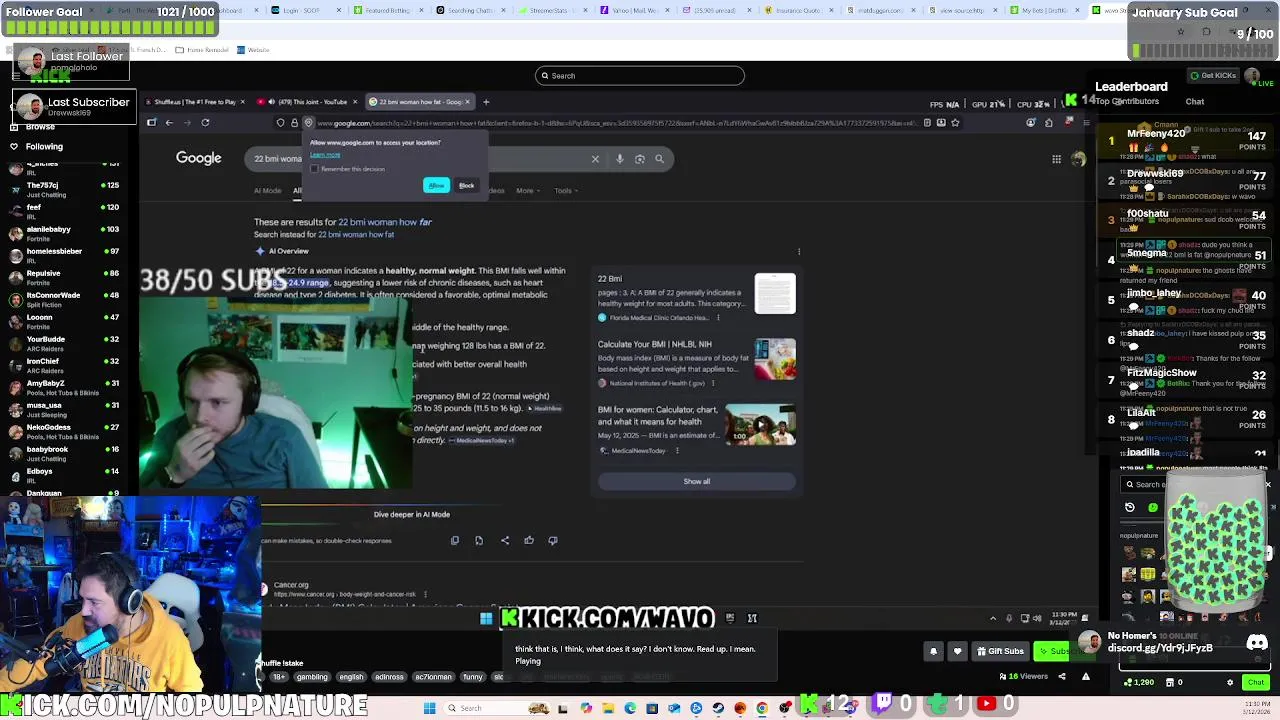Report stream warning icon

click(1085, 677)
